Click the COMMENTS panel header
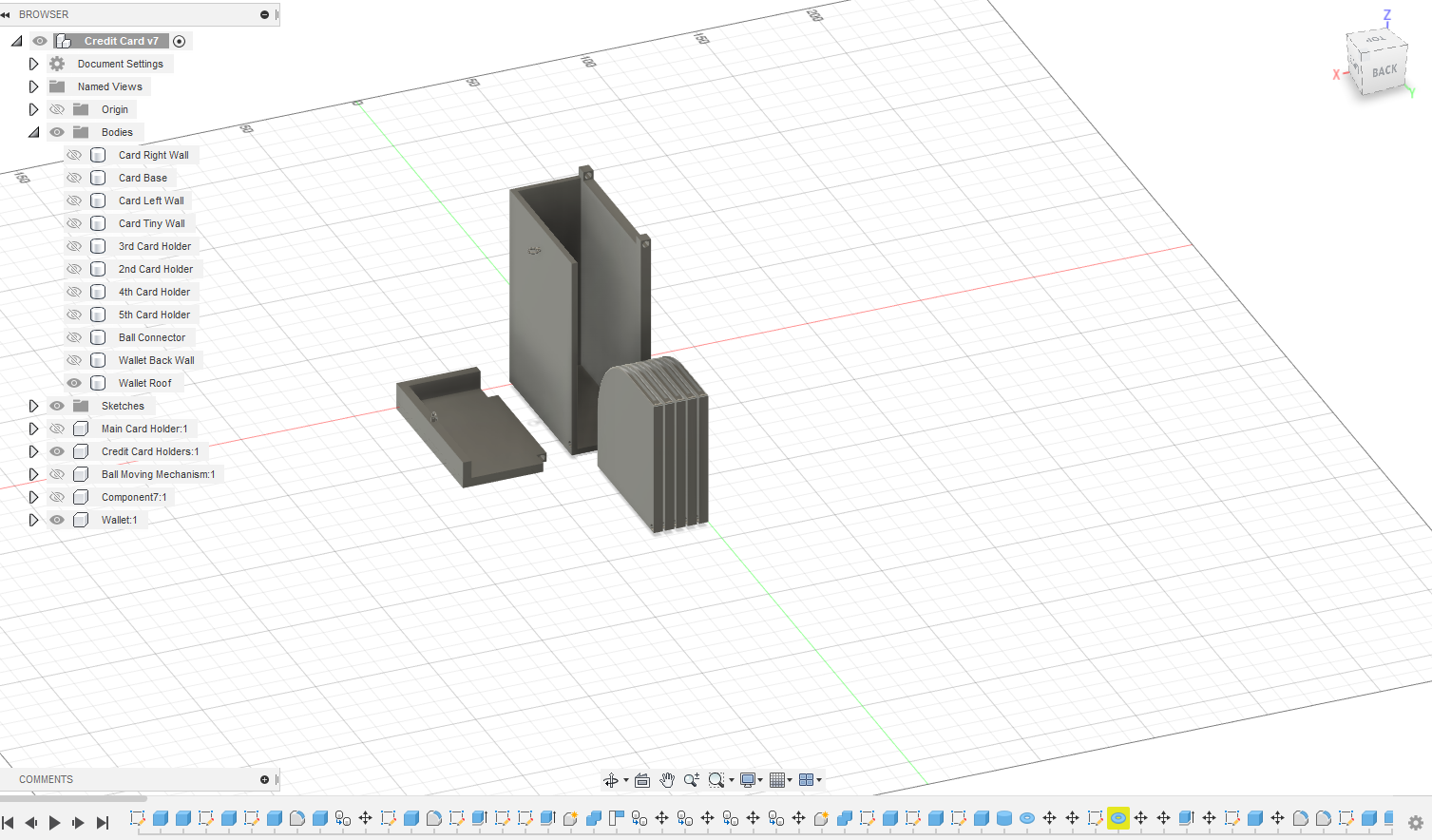This screenshot has width=1432, height=840. tap(46, 779)
